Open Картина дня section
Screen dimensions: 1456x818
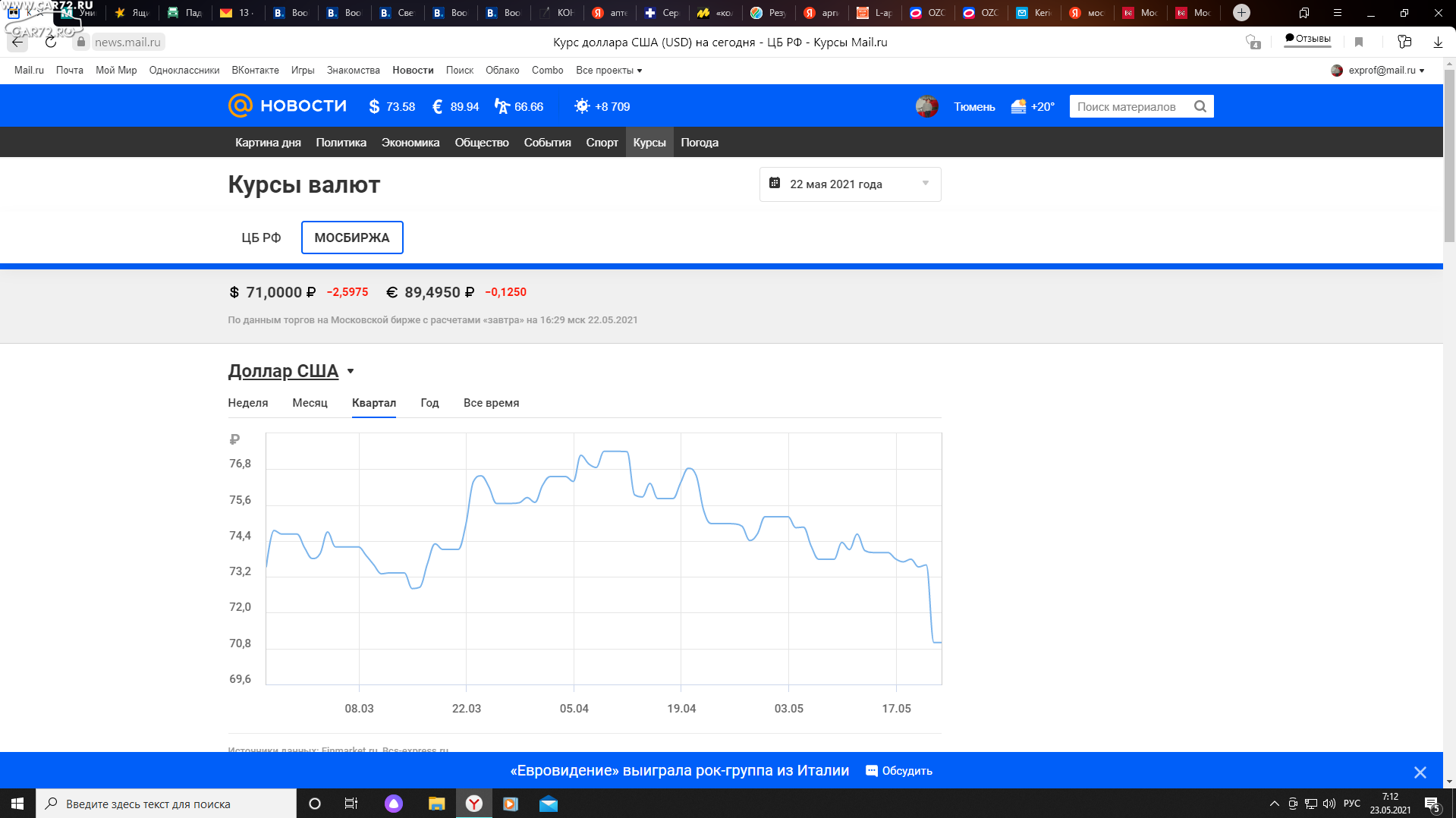click(x=268, y=143)
